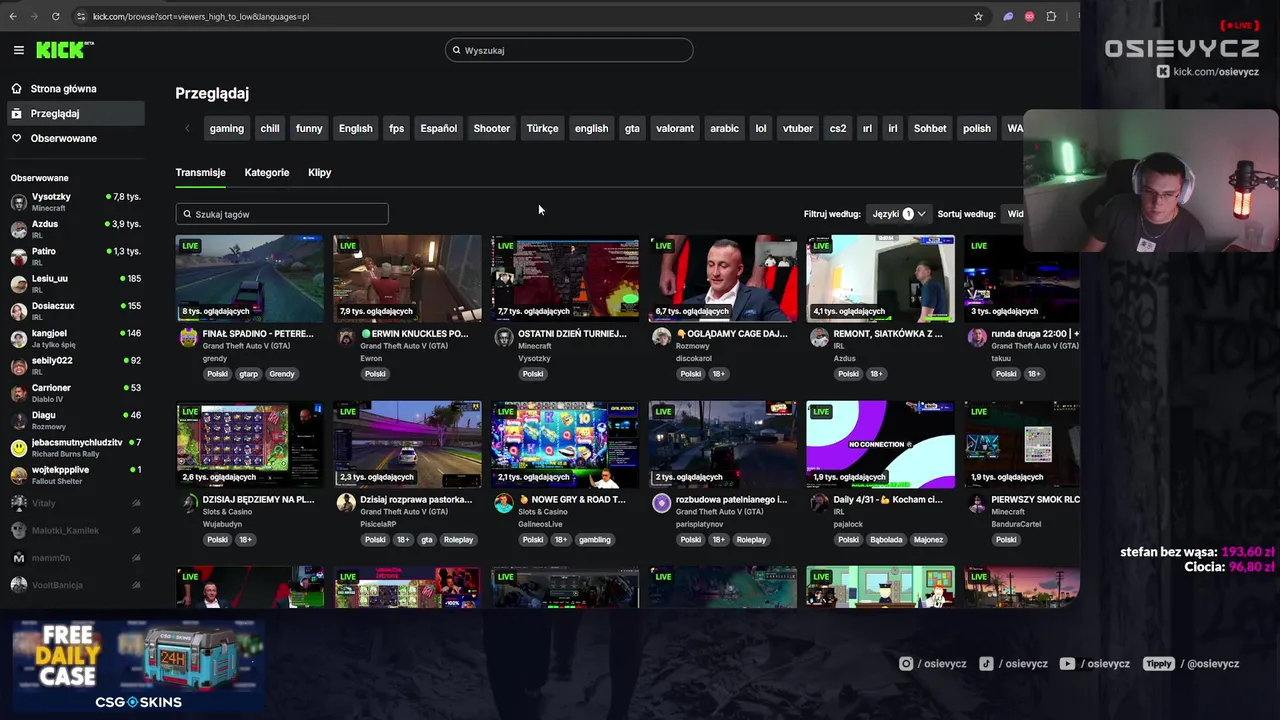Open FINAŁ SPADINO stream thumbnail
Image resolution: width=1280 pixels, height=720 pixels.
click(x=249, y=278)
